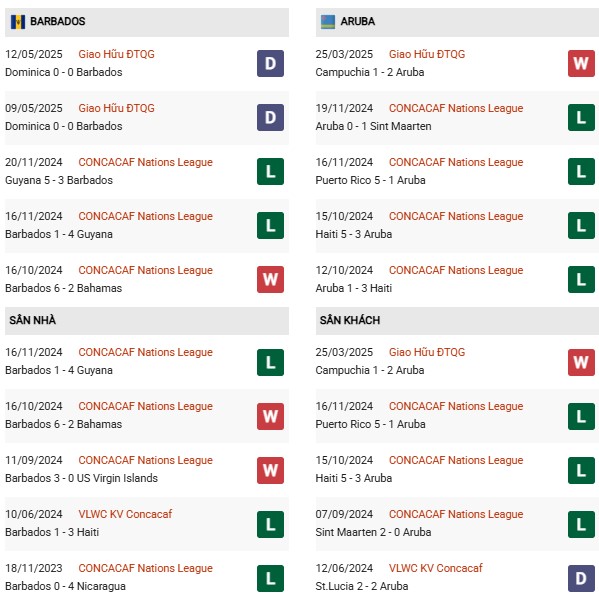This screenshot has height=600, width=599.
Task: Click the Barbados flag icon
Action: [18, 22]
